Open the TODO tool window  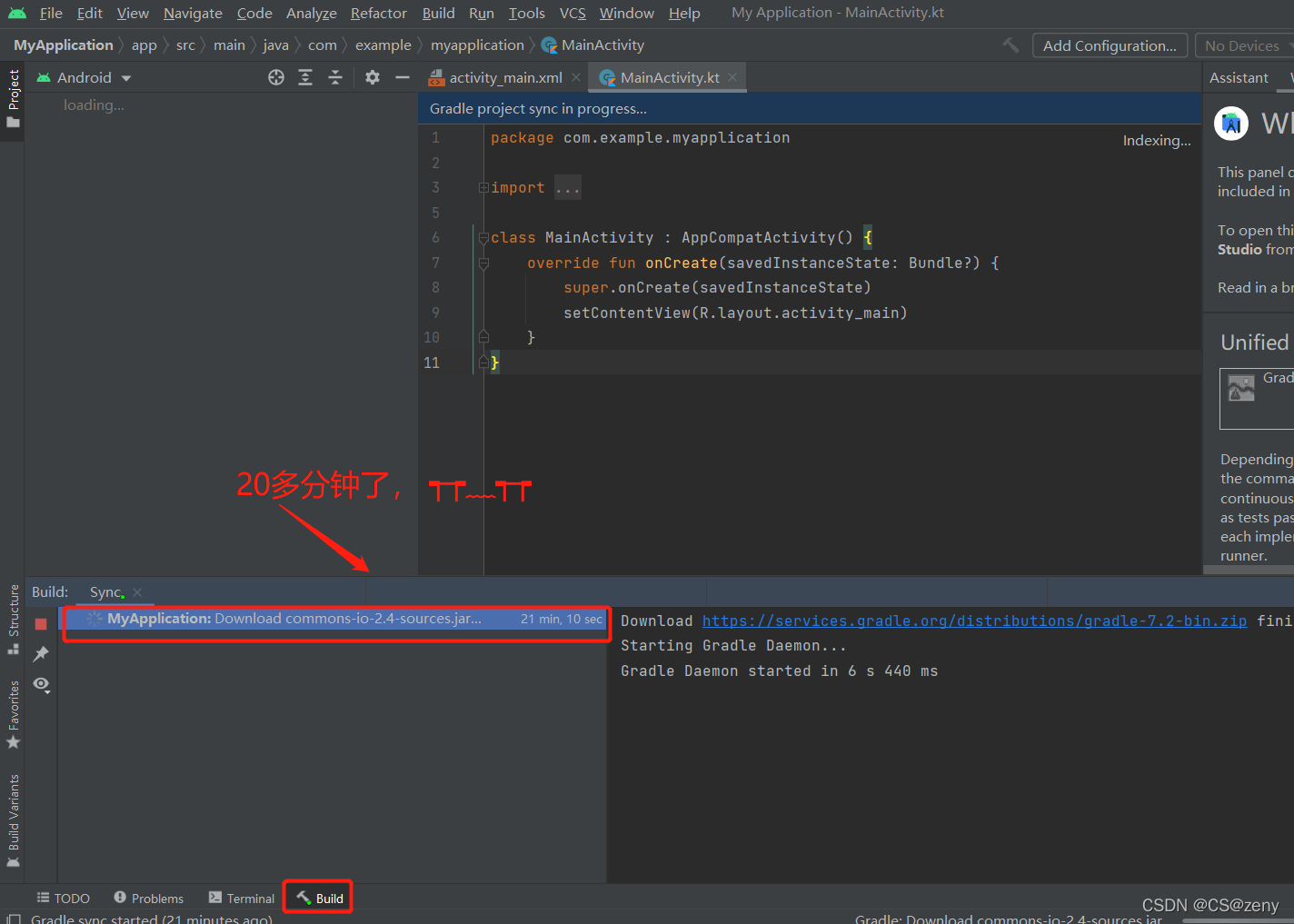tap(64, 898)
